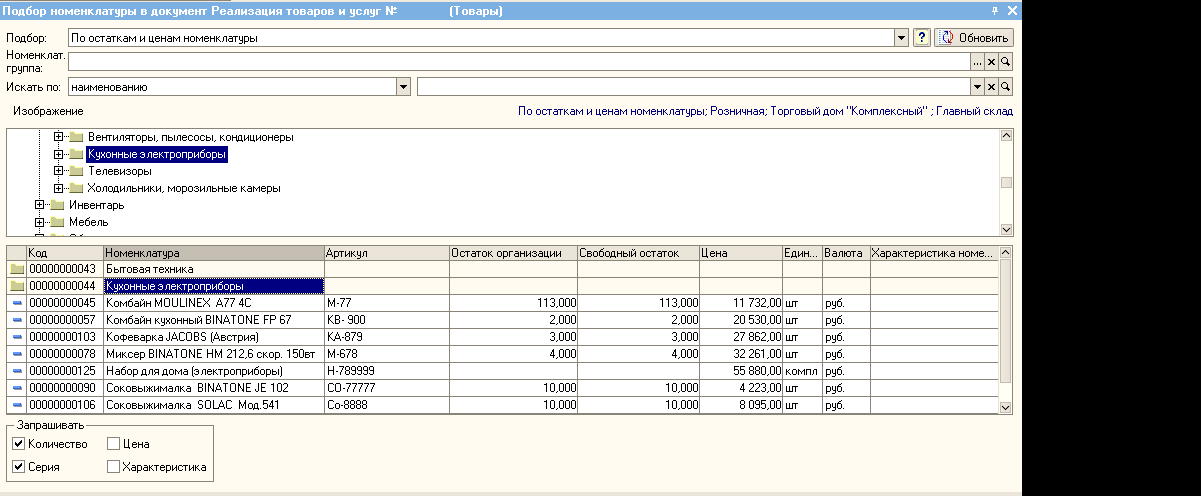
Task: Click the Номенклат. группа input field
Action: (x=519, y=62)
